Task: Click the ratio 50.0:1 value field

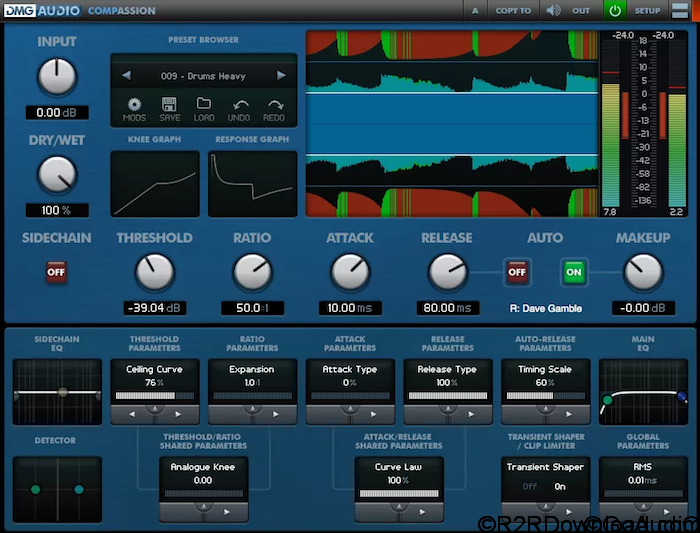Action: point(252,308)
